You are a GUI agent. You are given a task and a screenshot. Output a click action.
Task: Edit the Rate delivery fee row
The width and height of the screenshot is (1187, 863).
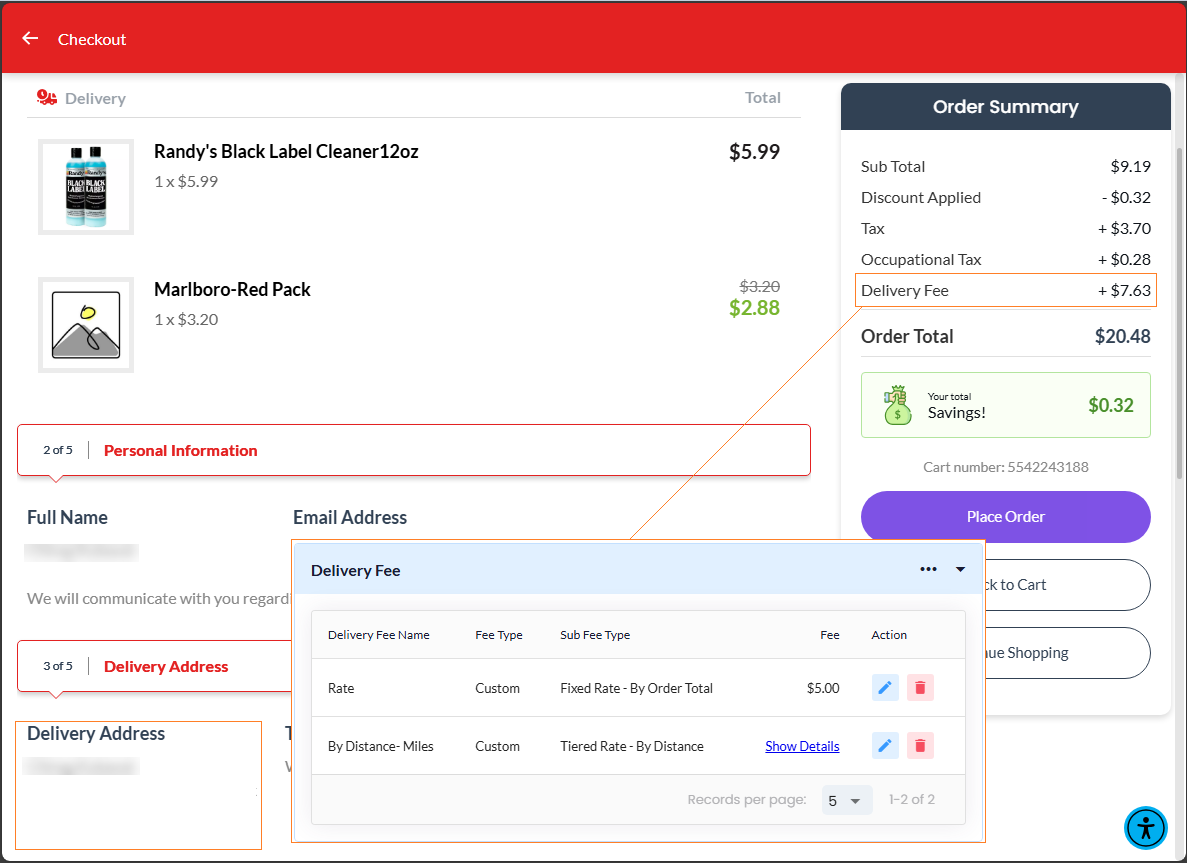pos(885,687)
